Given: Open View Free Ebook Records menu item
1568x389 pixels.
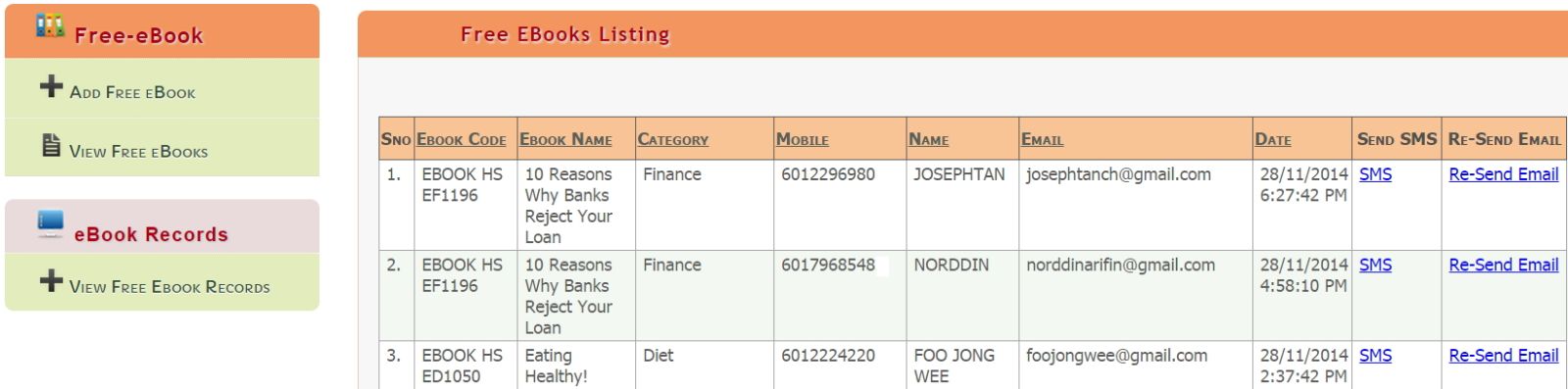Looking at the screenshot, I should 170,287.
